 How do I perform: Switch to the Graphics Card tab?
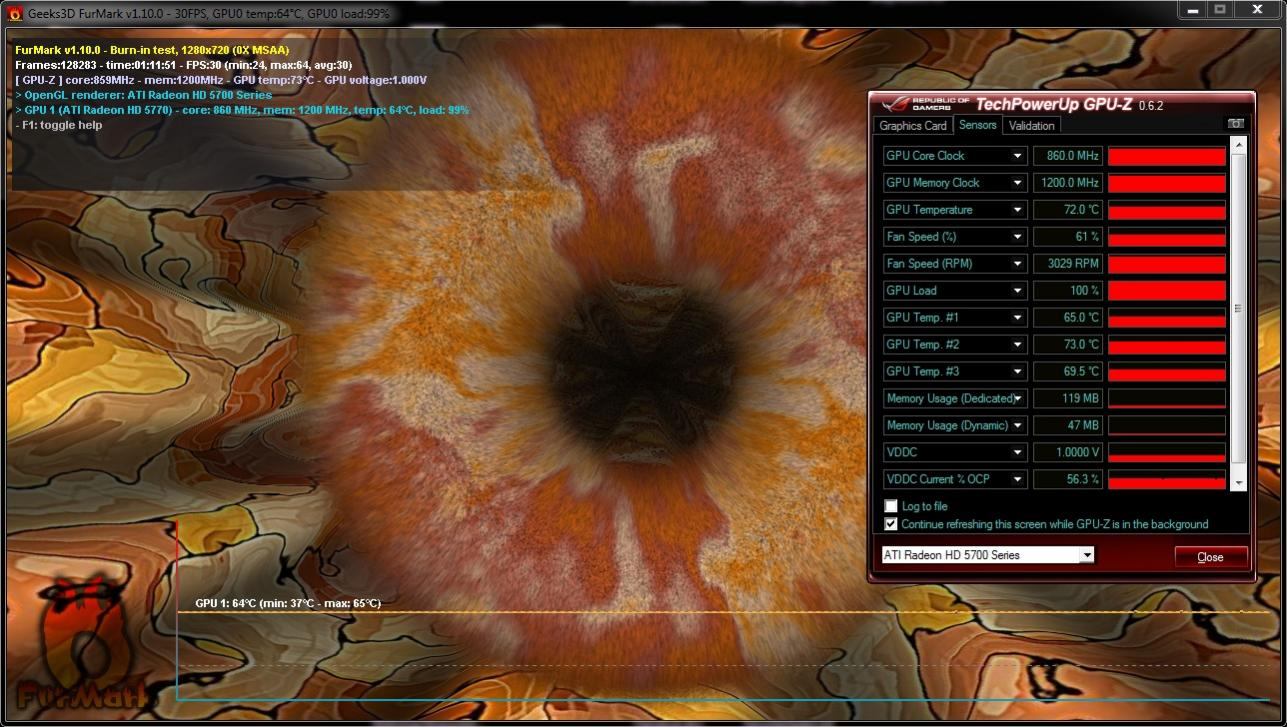coord(912,126)
